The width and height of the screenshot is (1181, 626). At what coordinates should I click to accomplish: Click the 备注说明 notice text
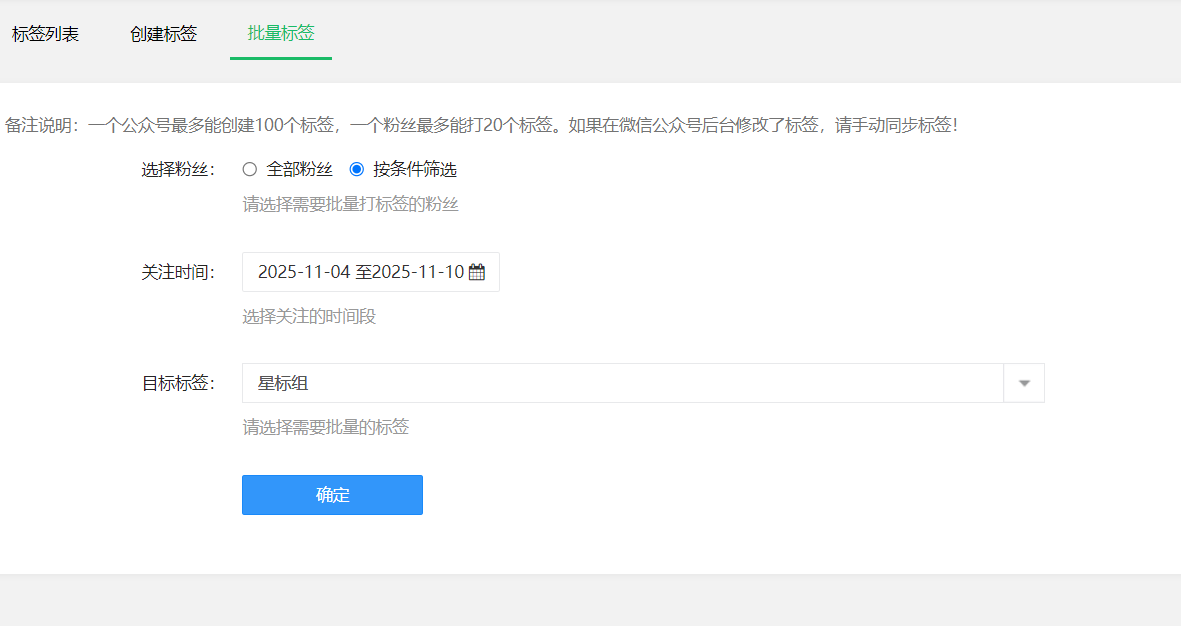(481, 125)
